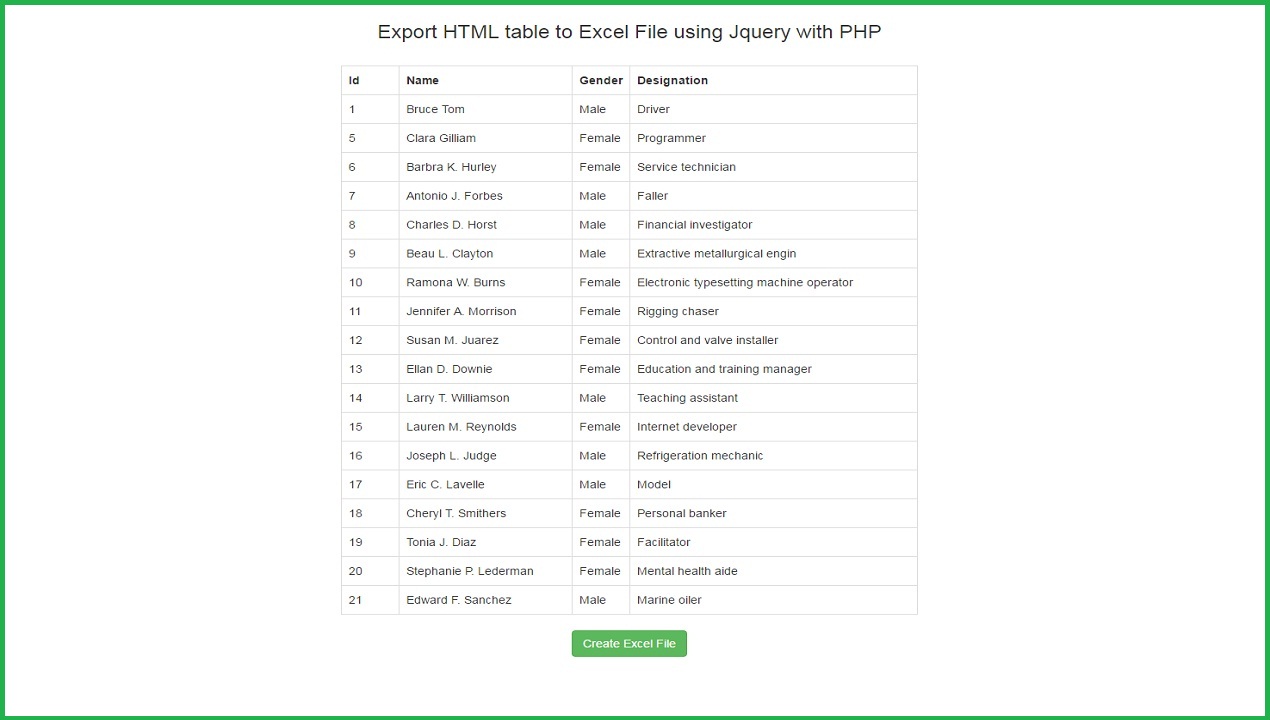The height and width of the screenshot is (720, 1270).
Task: Click the Id column header
Action: pos(352,80)
